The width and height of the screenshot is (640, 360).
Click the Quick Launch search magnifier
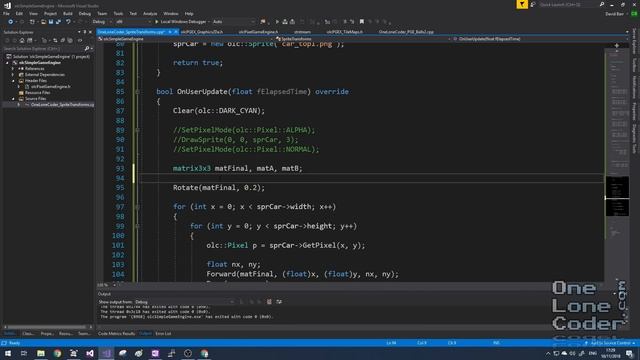[x=602, y=4]
